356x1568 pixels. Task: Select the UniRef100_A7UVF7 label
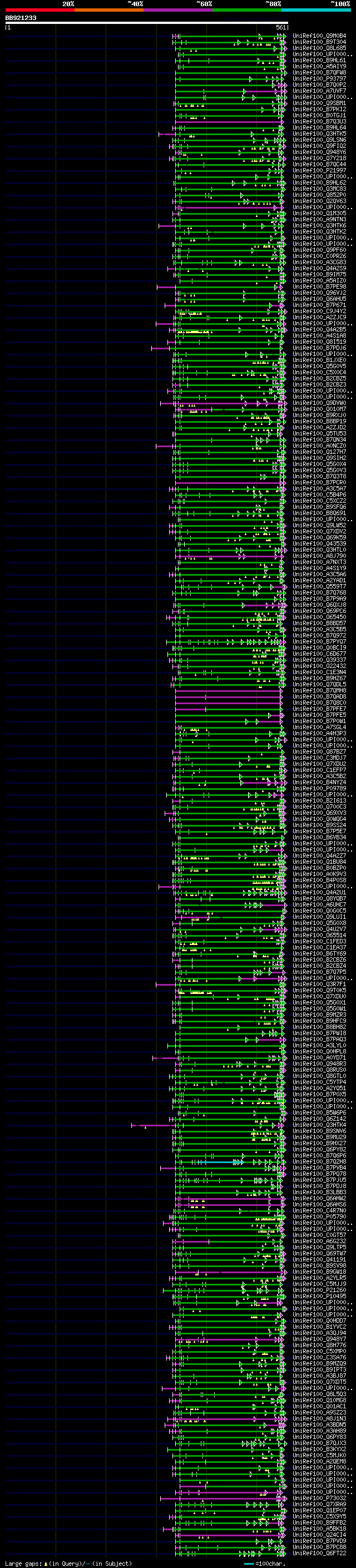coord(319,91)
